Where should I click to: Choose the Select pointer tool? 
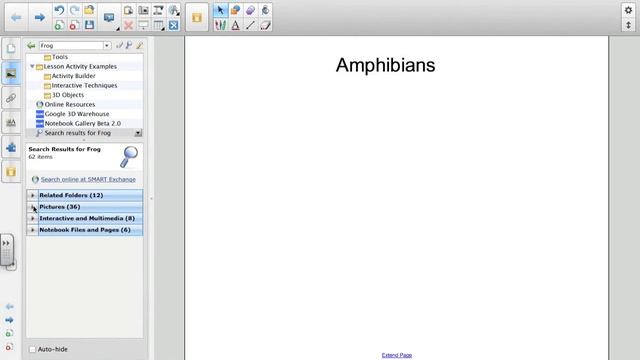tap(220, 10)
